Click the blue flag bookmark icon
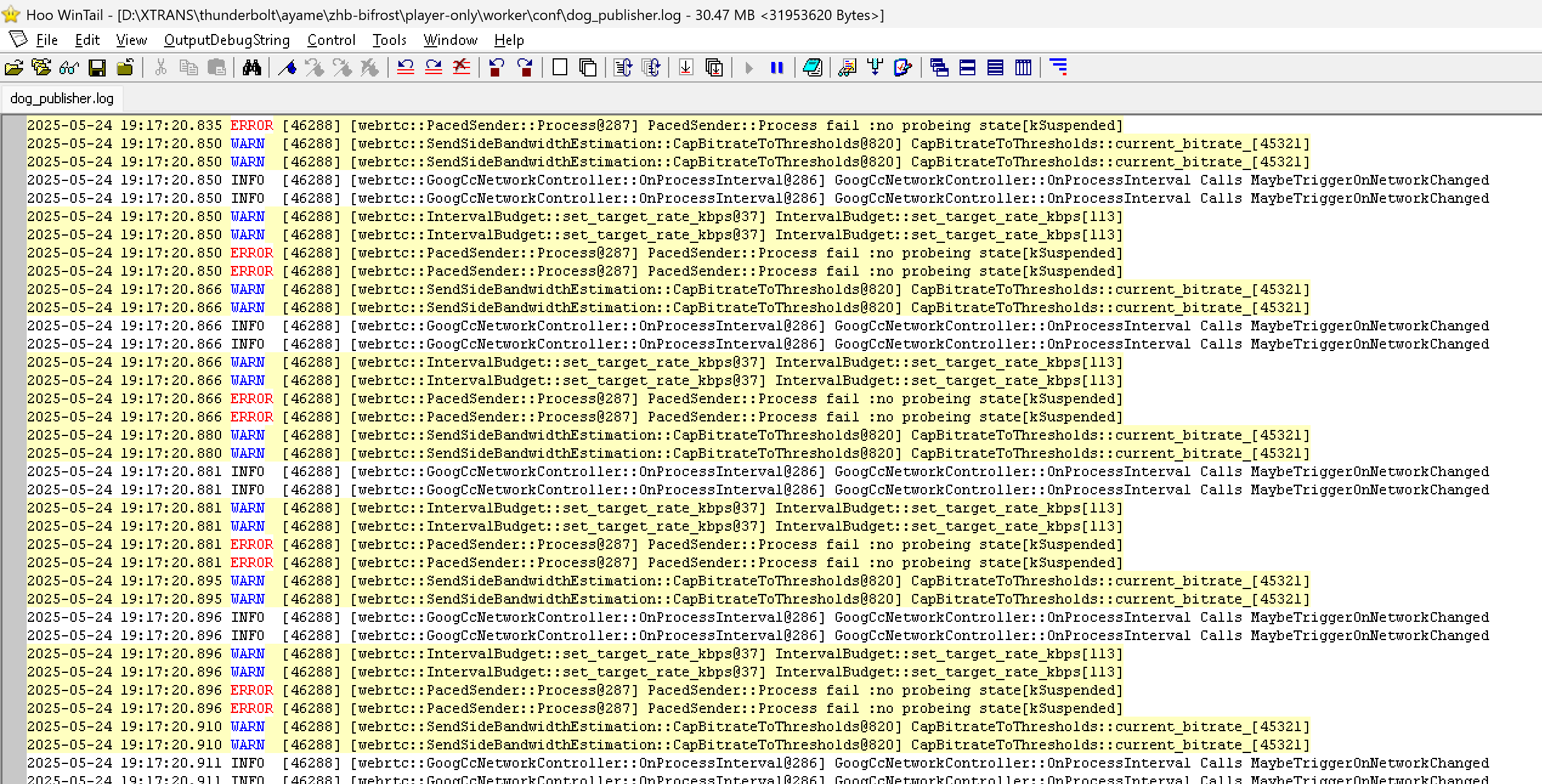 pos(287,67)
